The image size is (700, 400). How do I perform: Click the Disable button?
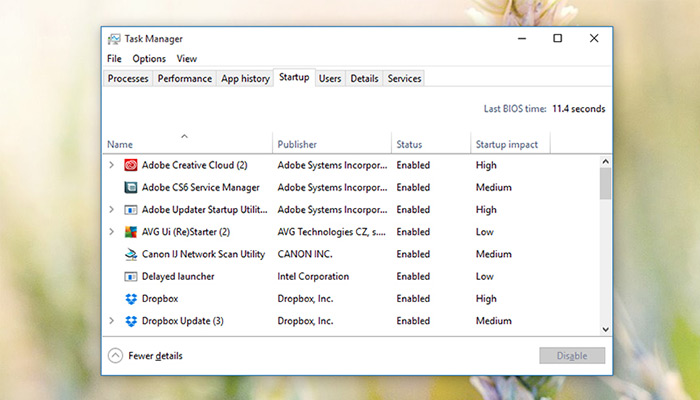tap(572, 356)
